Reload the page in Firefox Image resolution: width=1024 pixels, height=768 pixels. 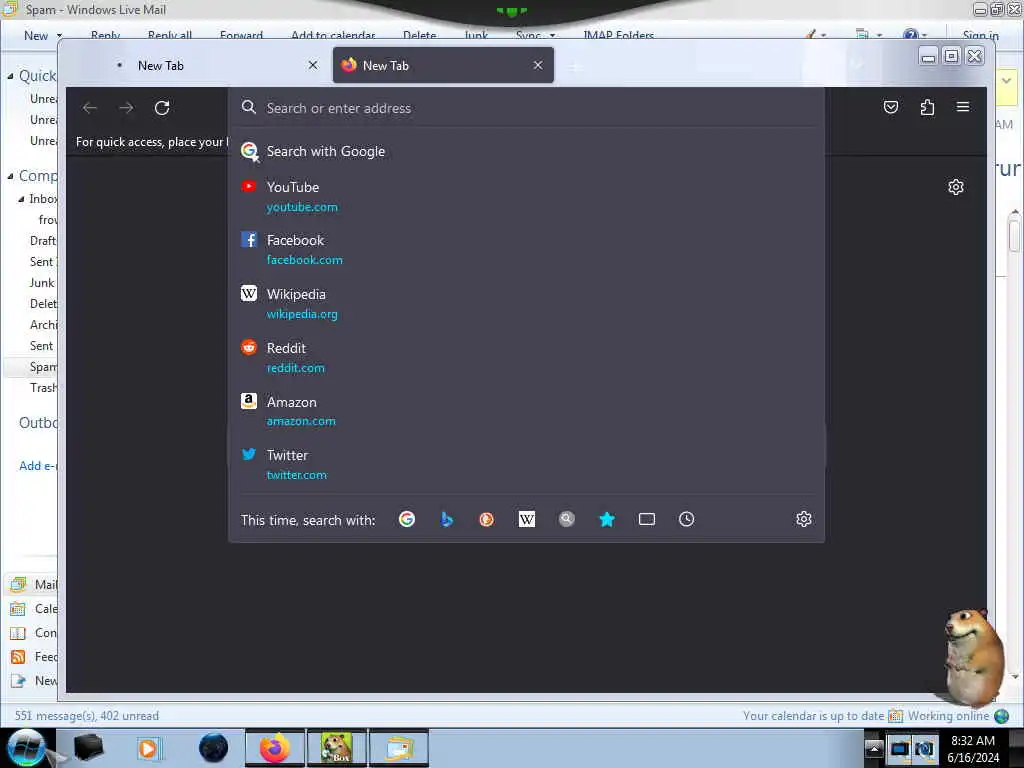(x=162, y=108)
